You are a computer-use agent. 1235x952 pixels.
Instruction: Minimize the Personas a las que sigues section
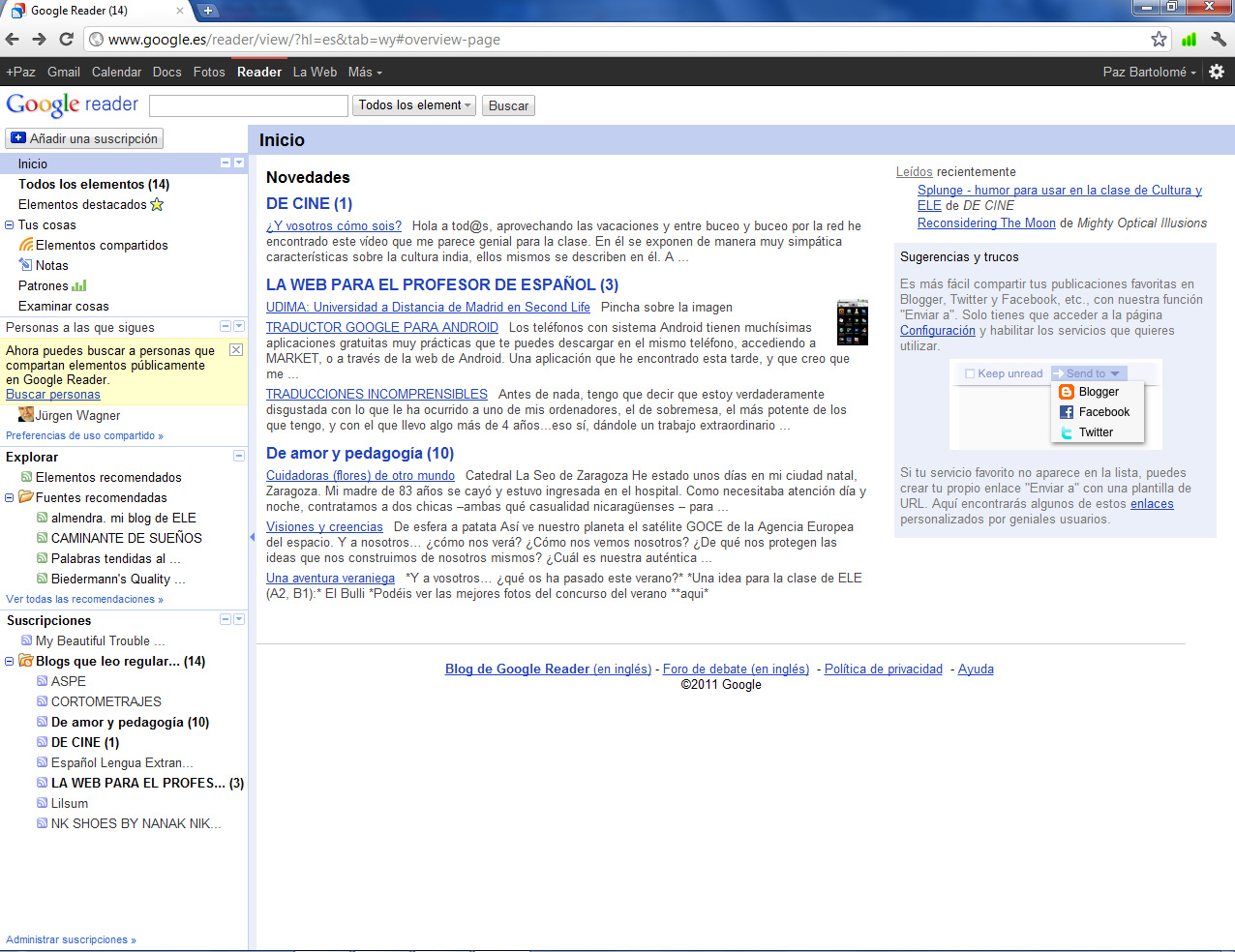point(226,326)
